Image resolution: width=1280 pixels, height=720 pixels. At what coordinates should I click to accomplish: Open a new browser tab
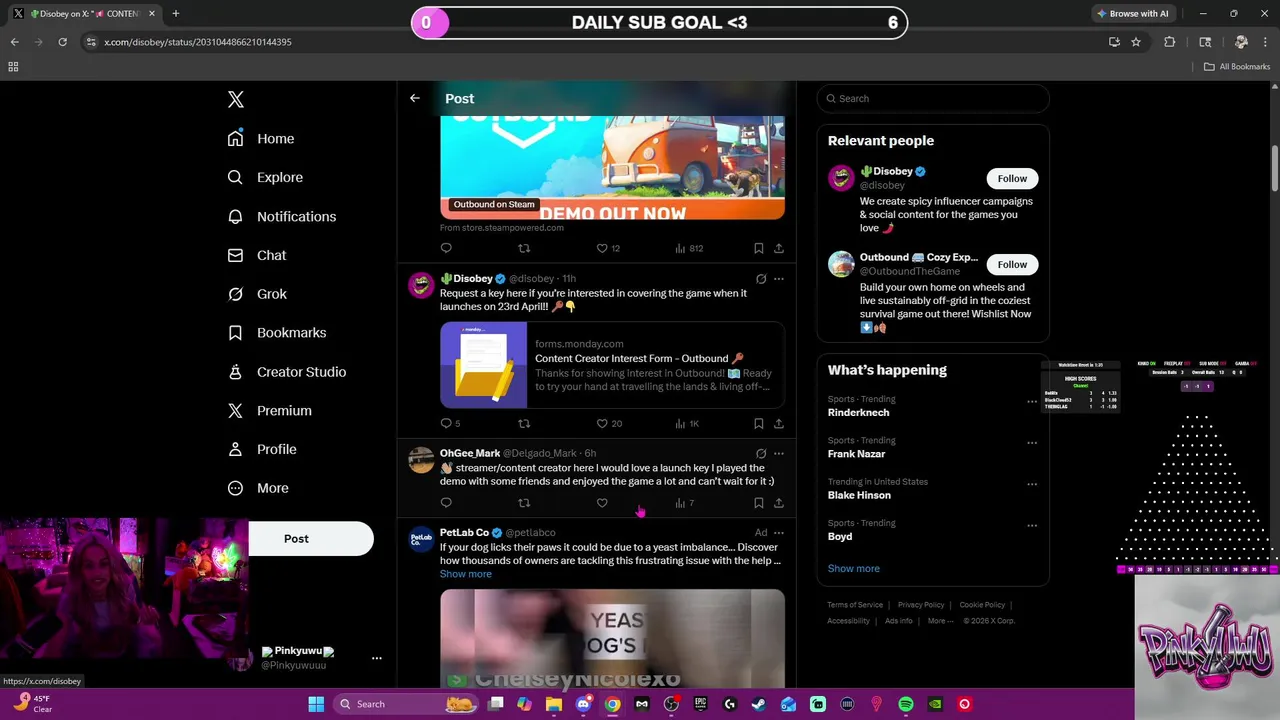(175, 14)
